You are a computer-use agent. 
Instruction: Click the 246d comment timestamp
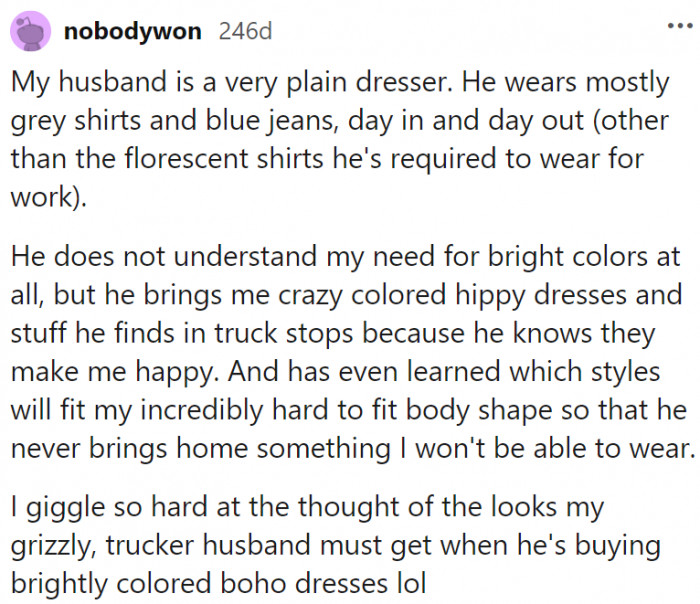click(x=245, y=31)
